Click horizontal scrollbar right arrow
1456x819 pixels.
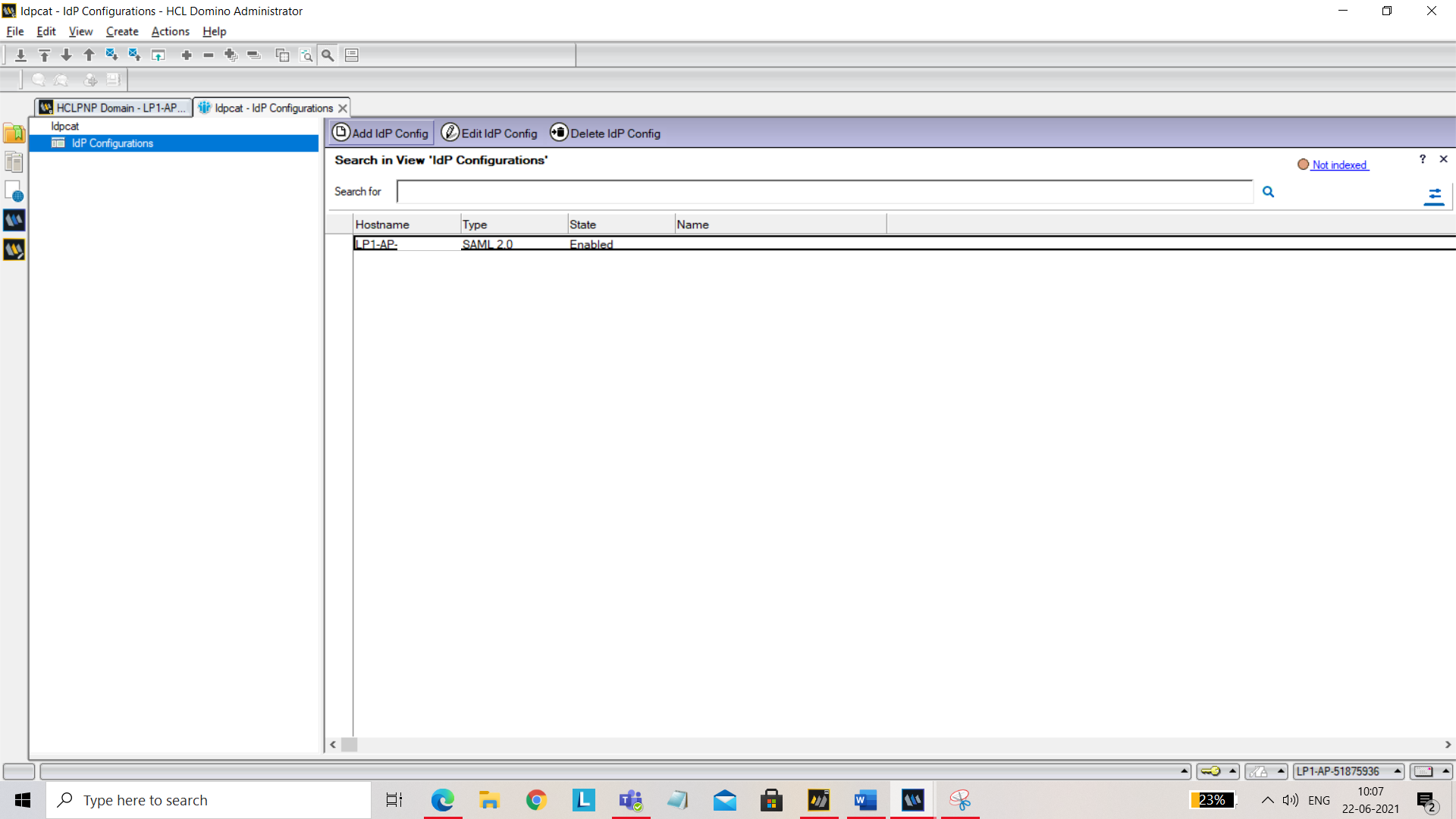click(1448, 745)
